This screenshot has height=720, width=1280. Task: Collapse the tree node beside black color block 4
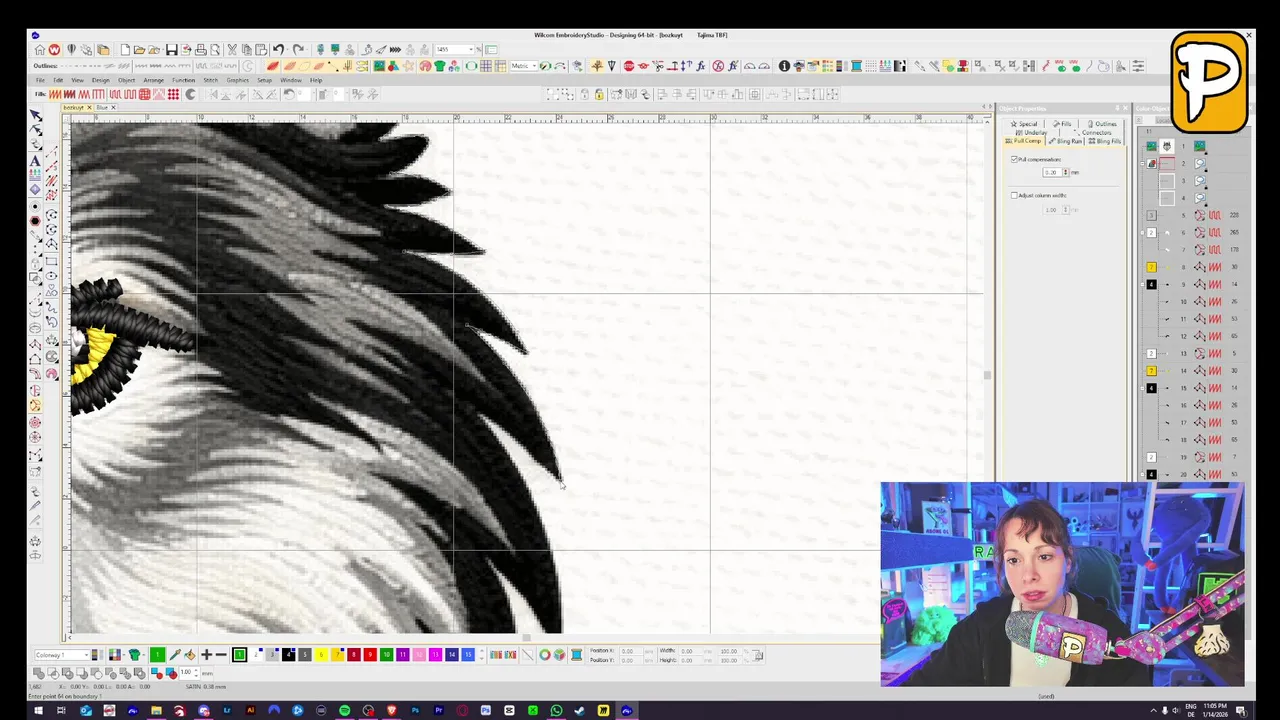[x=1142, y=284]
